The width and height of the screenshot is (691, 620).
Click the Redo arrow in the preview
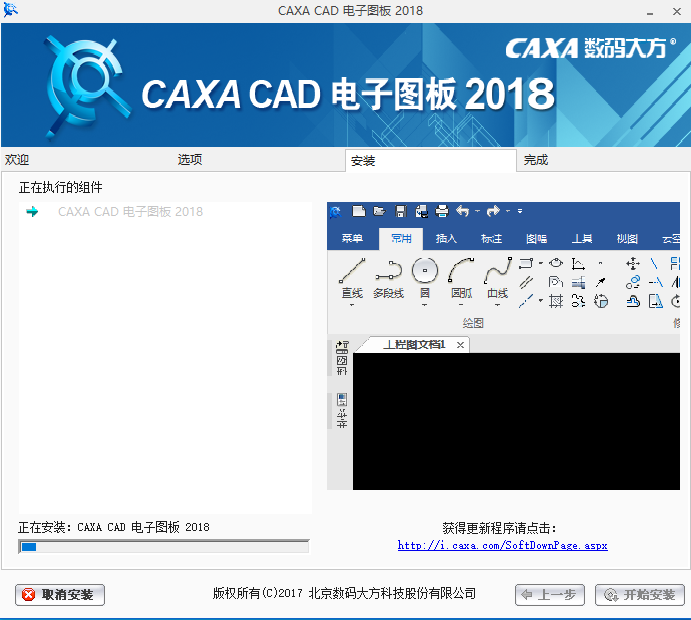[493, 212]
